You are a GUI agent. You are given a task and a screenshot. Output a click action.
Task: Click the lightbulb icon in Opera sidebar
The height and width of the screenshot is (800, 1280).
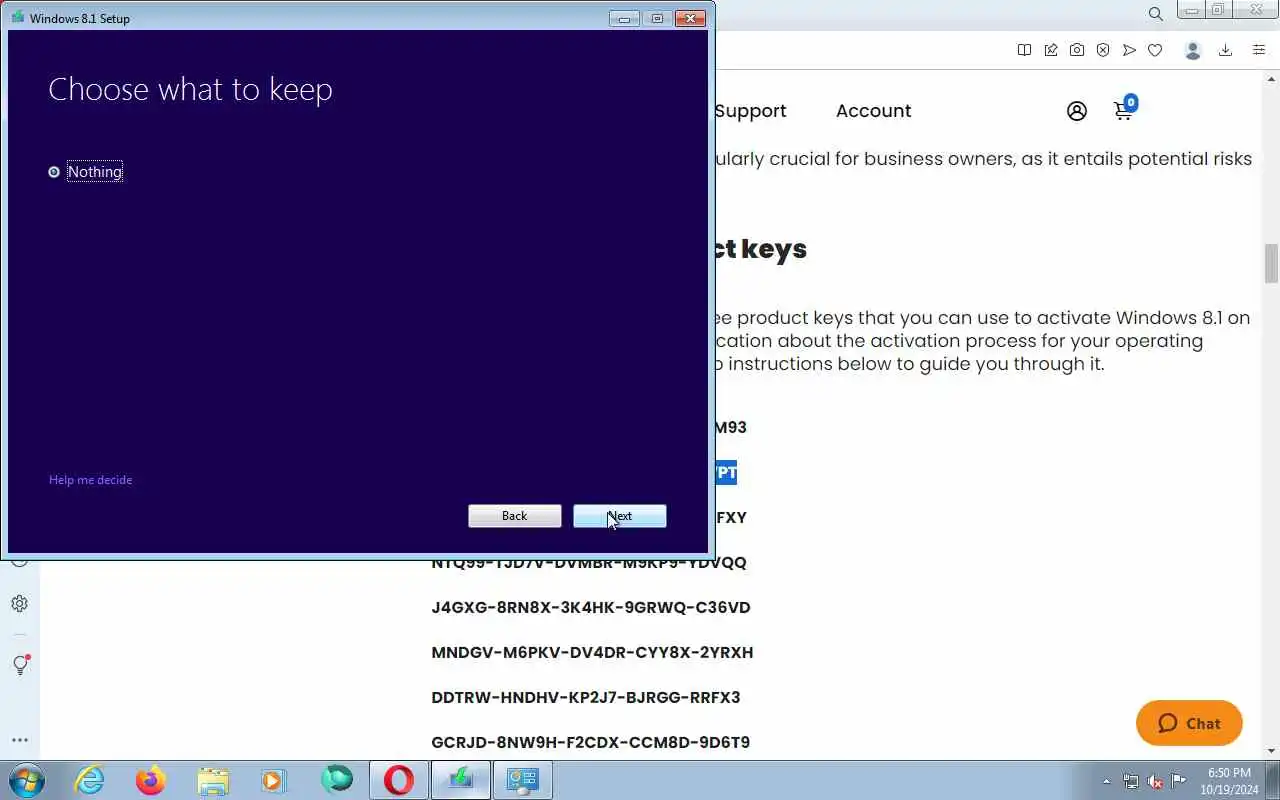[x=20, y=664]
